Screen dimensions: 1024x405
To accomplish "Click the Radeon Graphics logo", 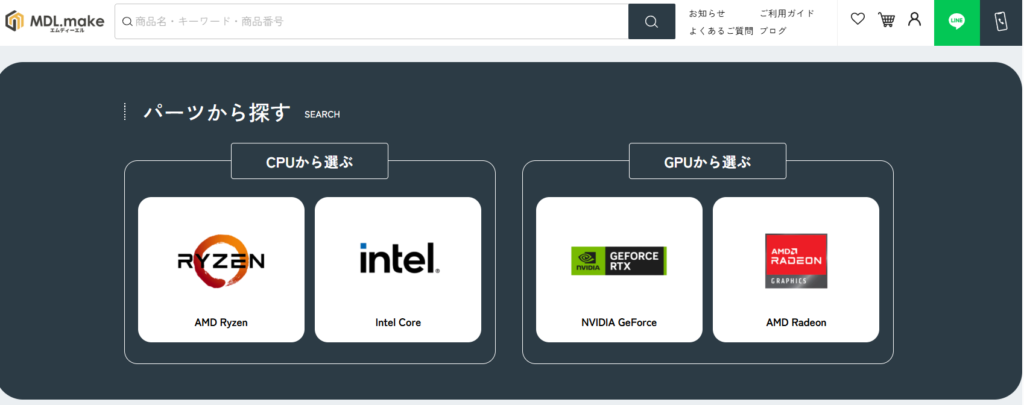I will click(x=796, y=261).
